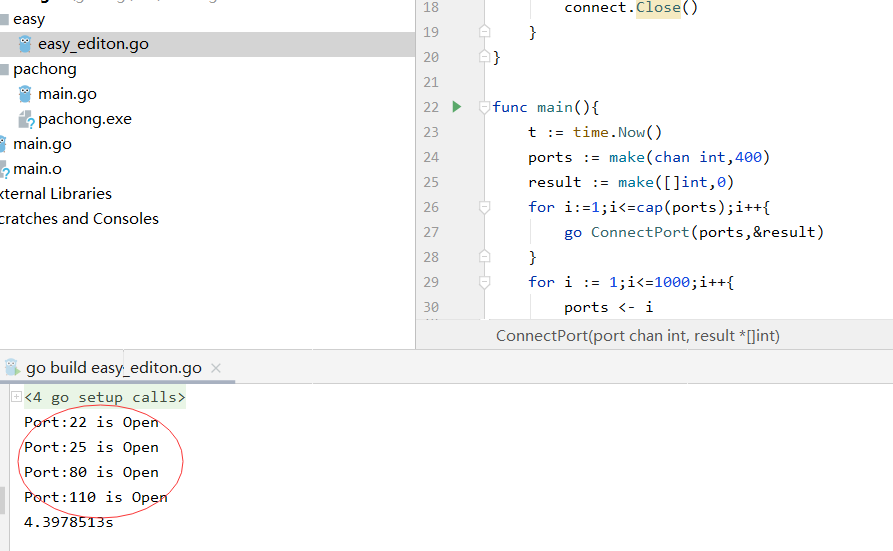The image size is (893, 551).
Task: Click the gopher icon of easy_editon.go
Action: 25,44
